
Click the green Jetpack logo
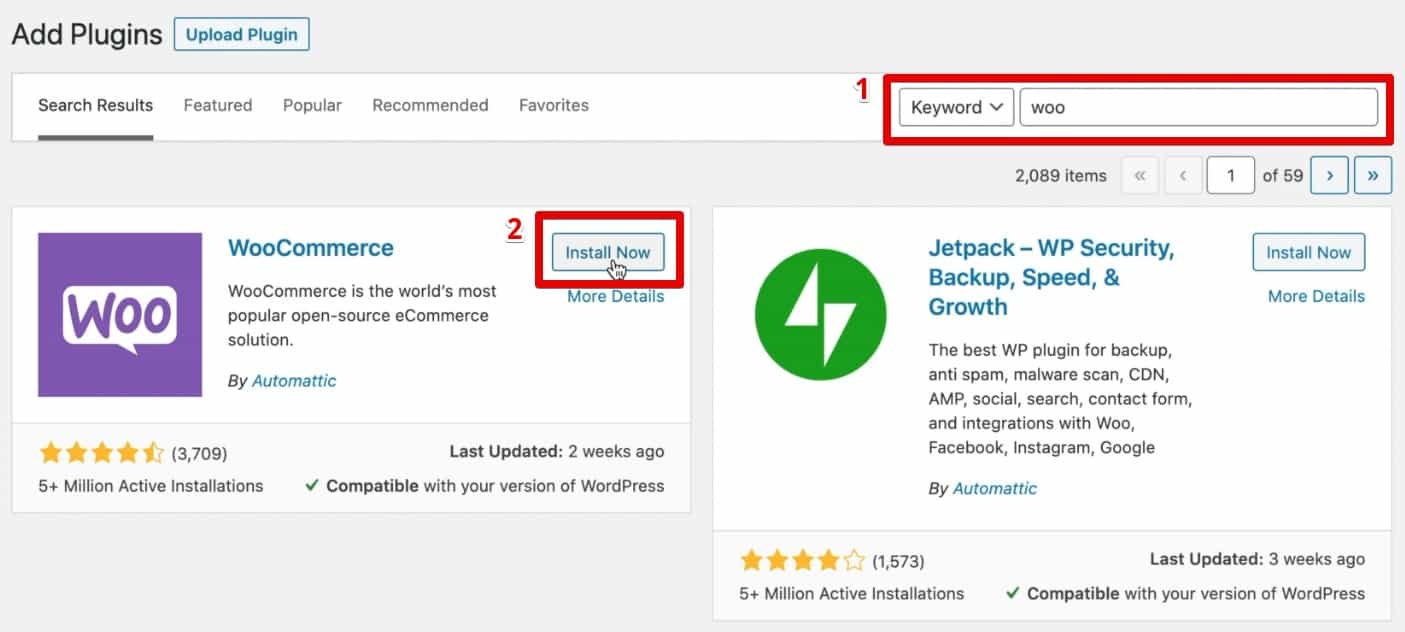pos(820,315)
